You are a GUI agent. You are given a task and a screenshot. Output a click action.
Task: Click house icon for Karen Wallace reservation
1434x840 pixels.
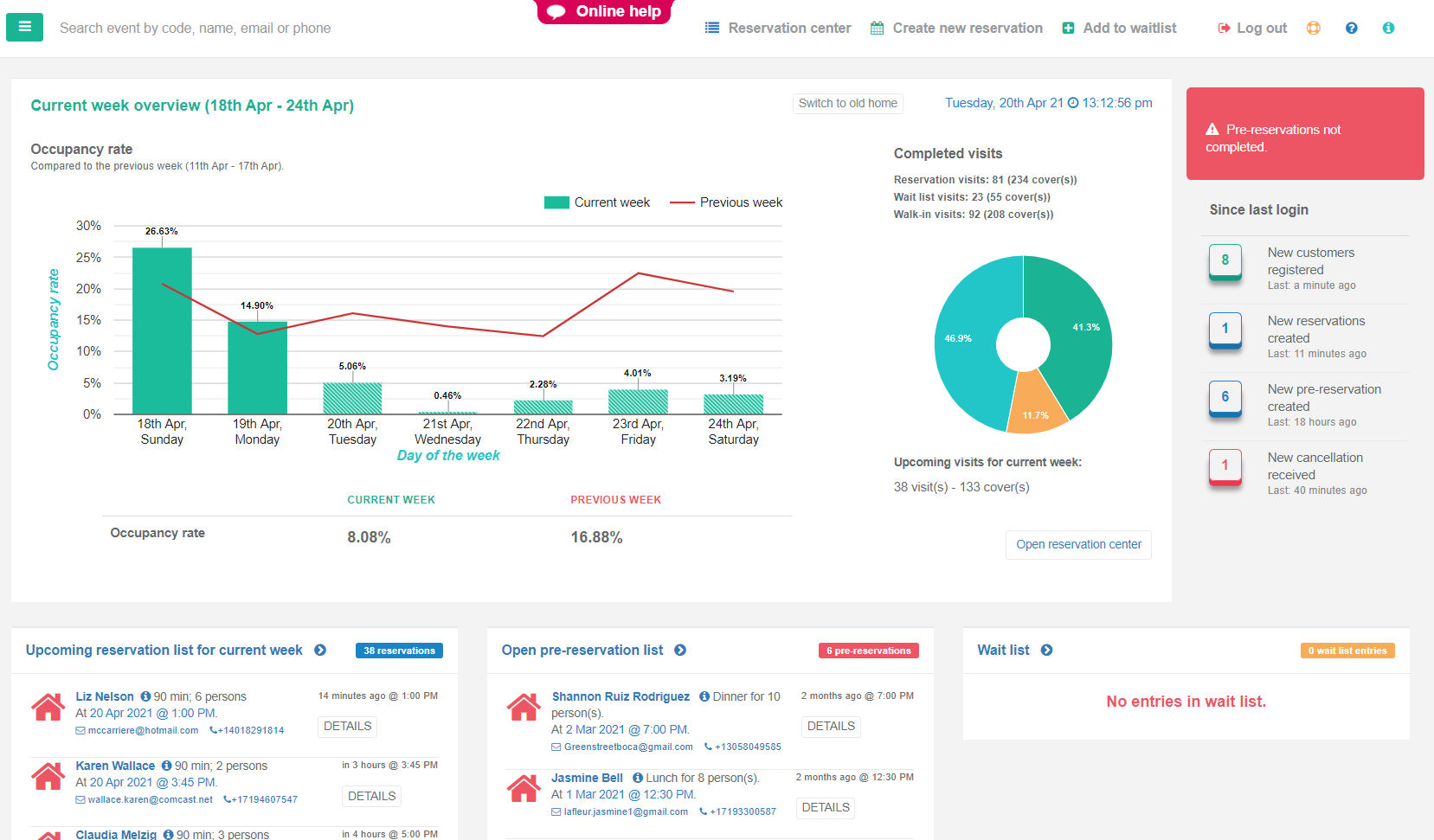pos(48,777)
